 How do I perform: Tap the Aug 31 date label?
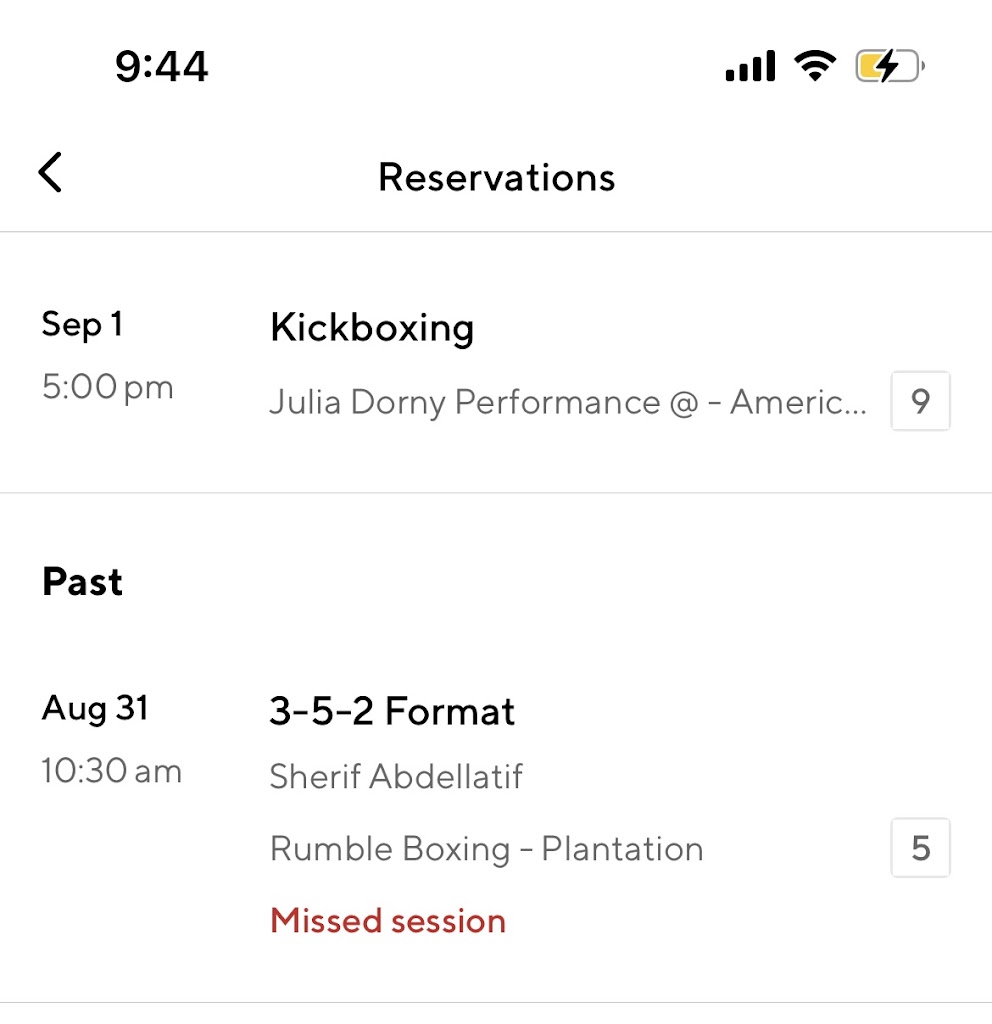95,708
